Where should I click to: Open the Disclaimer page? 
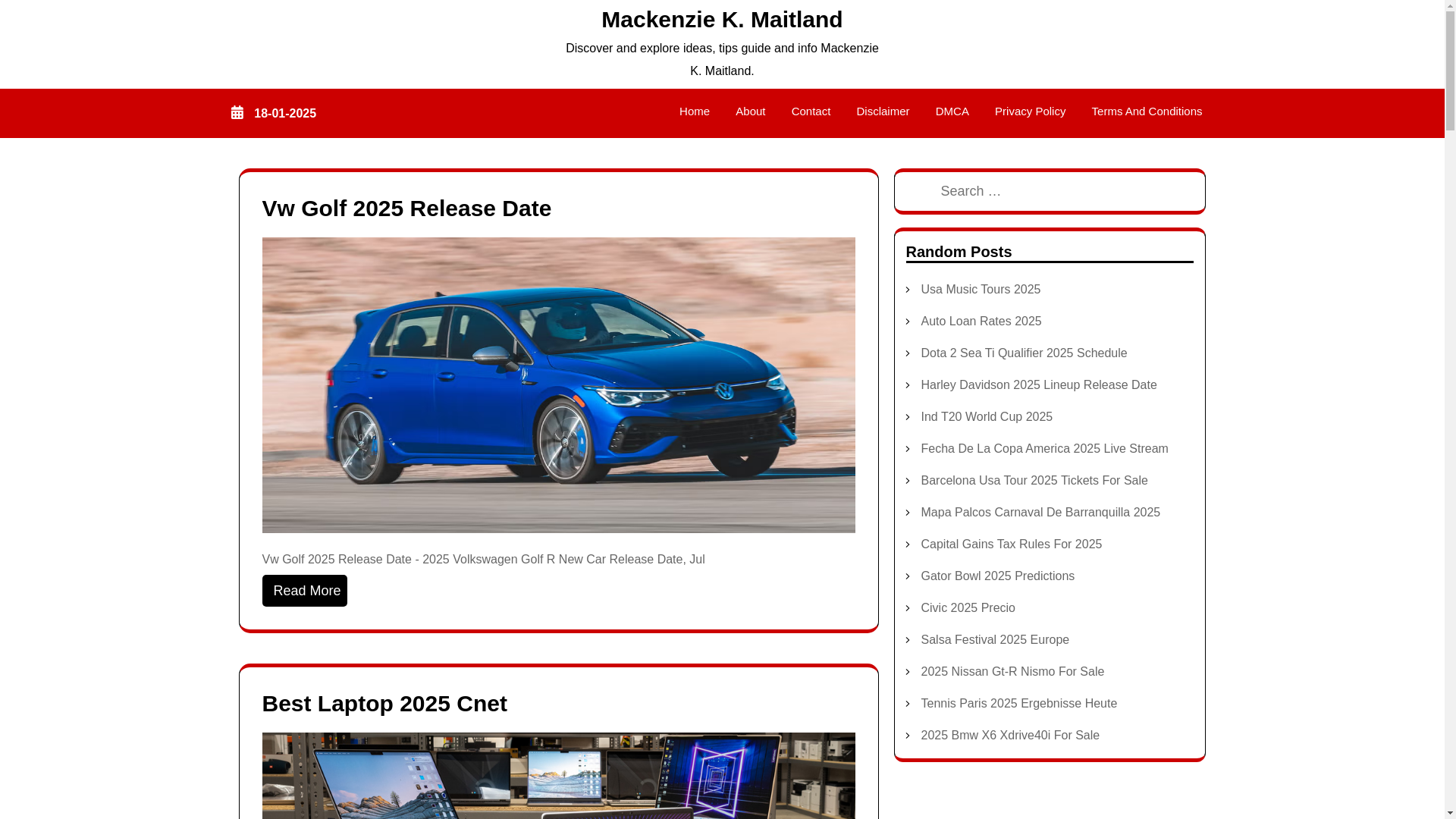(883, 111)
